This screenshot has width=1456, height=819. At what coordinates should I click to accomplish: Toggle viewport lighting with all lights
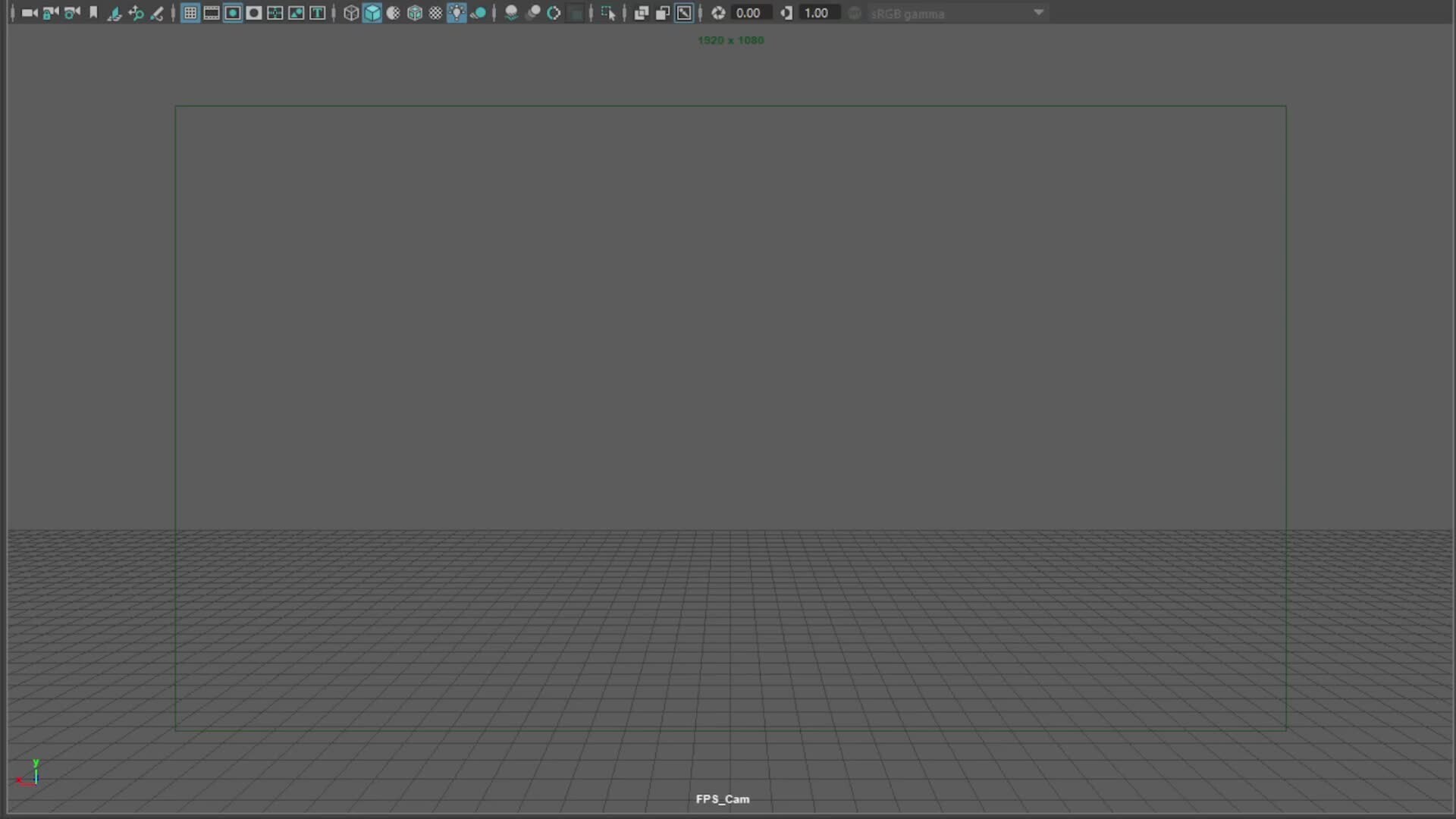coord(457,13)
